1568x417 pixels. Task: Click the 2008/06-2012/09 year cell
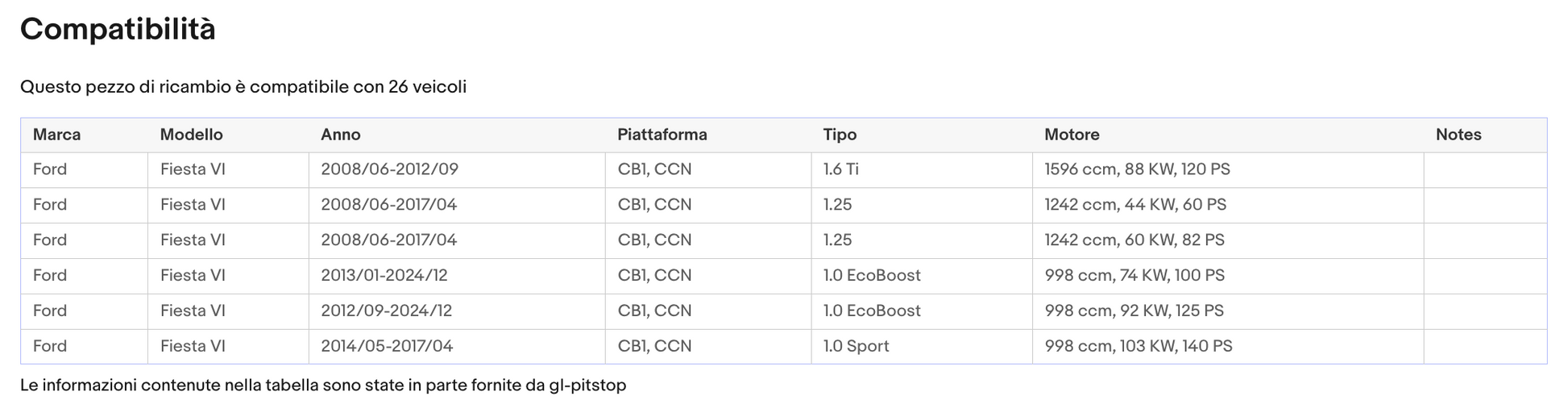tap(457, 170)
